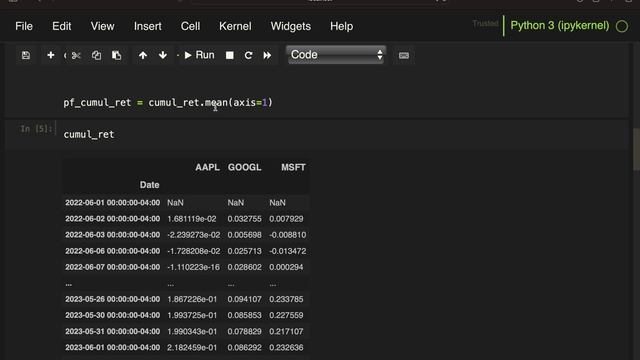The height and width of the screenshot is (360, 640).
Task: Select the 2022-06-01 row label
Action: 113,202
